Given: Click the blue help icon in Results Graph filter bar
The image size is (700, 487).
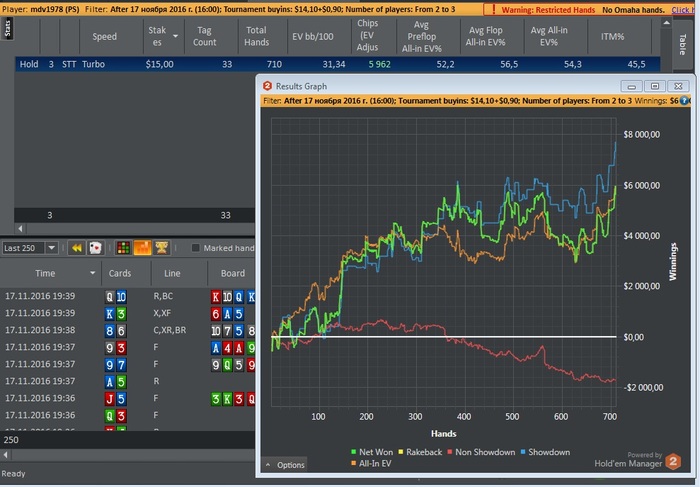Looking at the screenshot, I should click(x=684, y=101).
